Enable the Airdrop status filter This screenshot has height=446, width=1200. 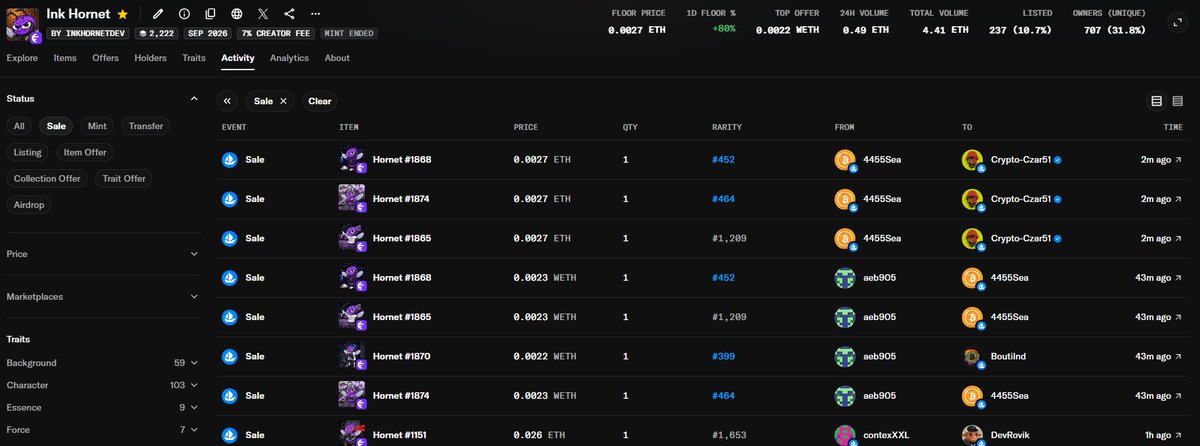point(28,204)
